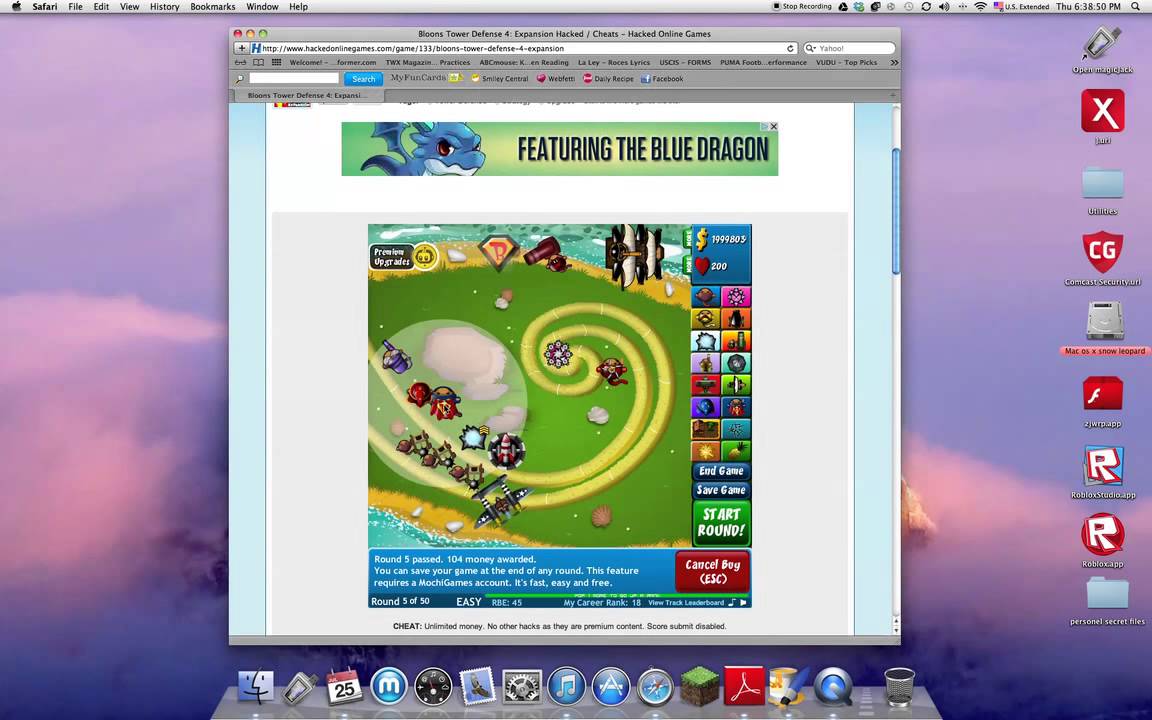Select the Spike Factory tower
The width and height of the screenshot is (1152, 720).
736,363
